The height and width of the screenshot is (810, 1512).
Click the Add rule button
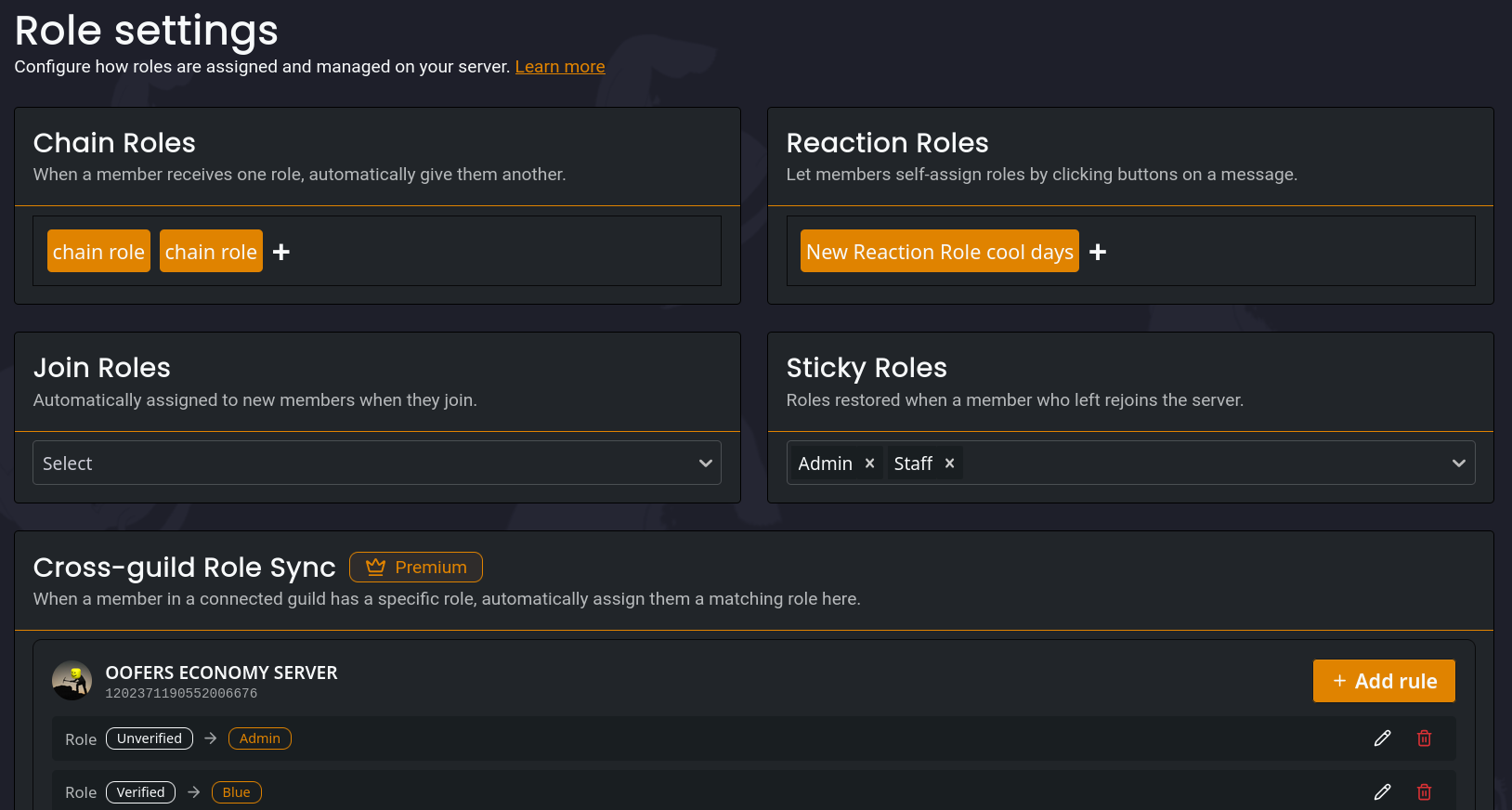click(x=1383, y=681)
